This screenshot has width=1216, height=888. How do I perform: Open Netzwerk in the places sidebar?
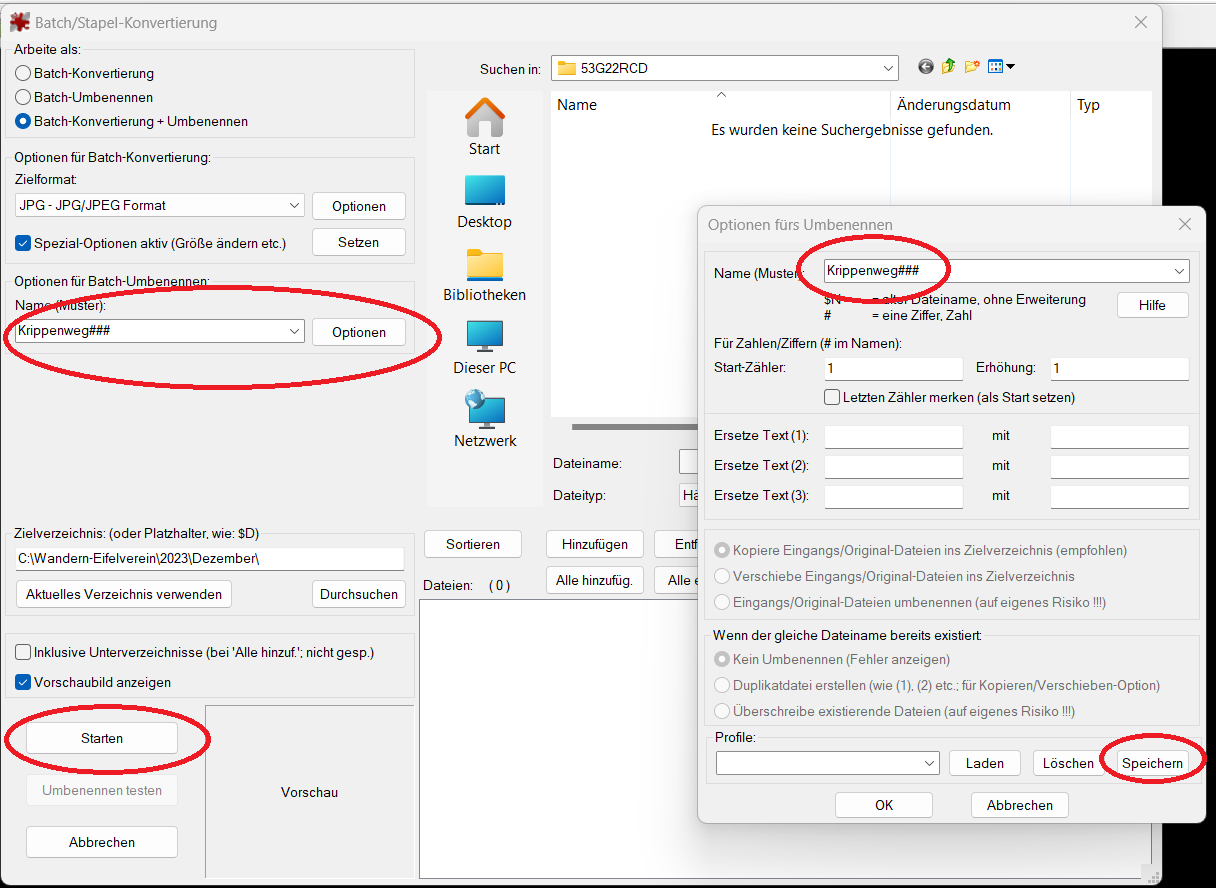click(x=484, y=420)
